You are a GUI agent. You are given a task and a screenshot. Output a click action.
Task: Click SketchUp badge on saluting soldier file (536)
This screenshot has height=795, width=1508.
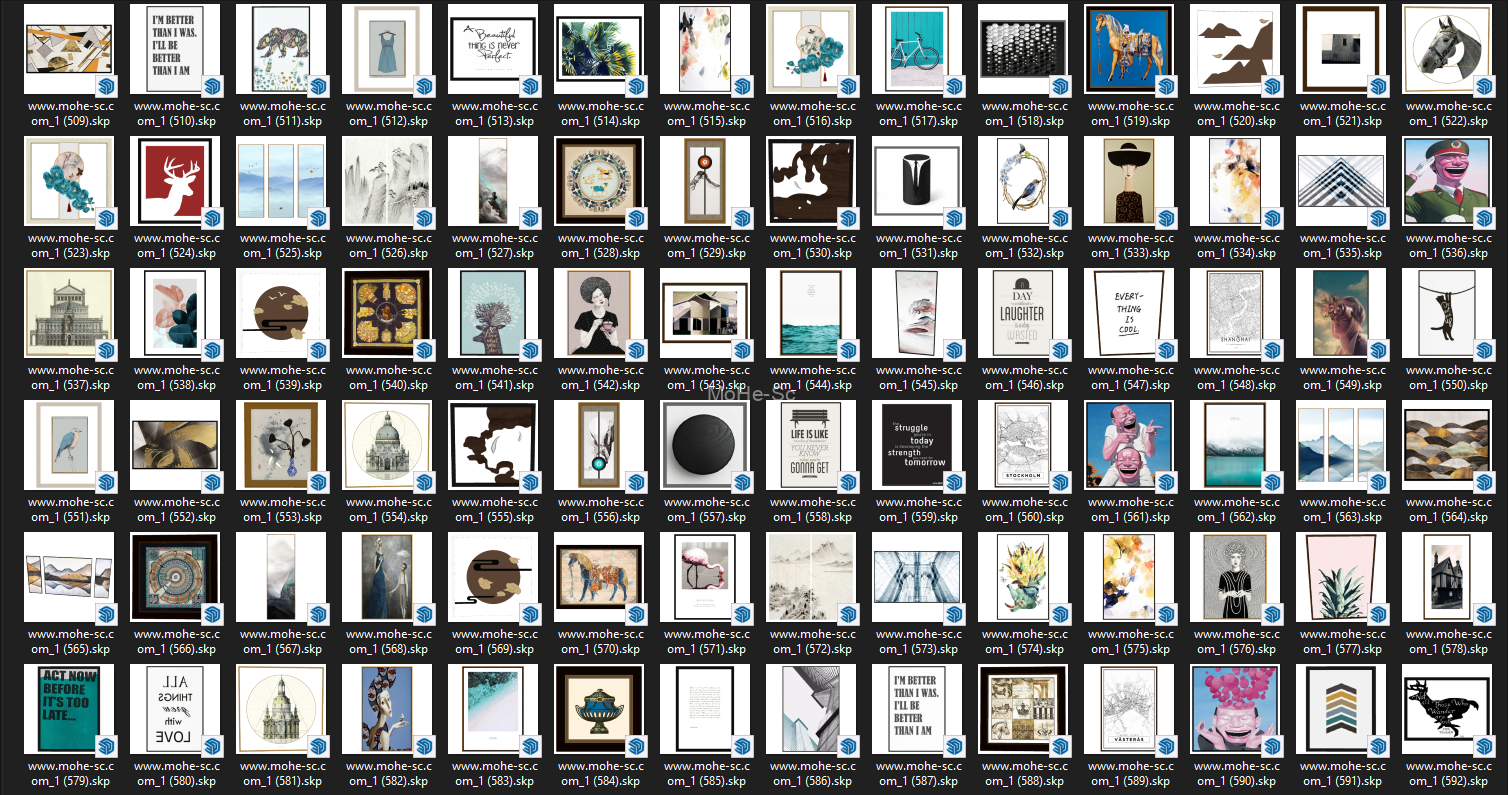1484,217
